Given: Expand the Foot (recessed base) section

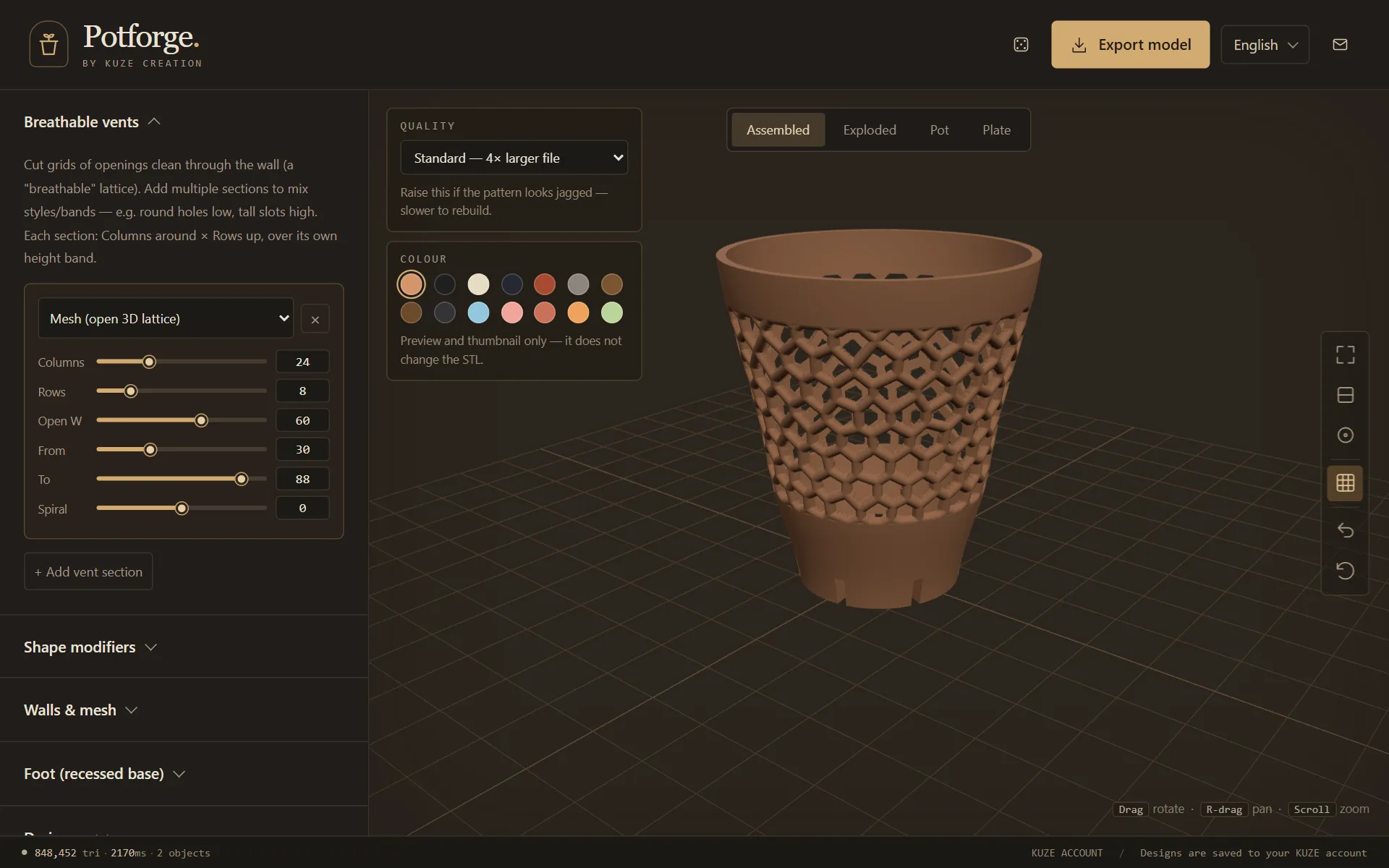Looking at the screenshot, I should pyautogui.click(x=105, y=774).
